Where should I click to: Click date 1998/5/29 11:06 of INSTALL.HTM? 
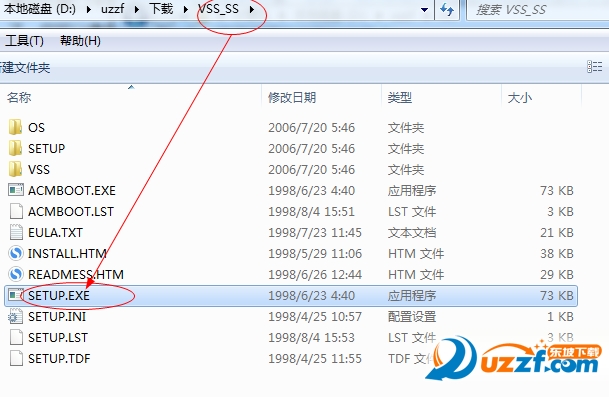pos(315,253)
